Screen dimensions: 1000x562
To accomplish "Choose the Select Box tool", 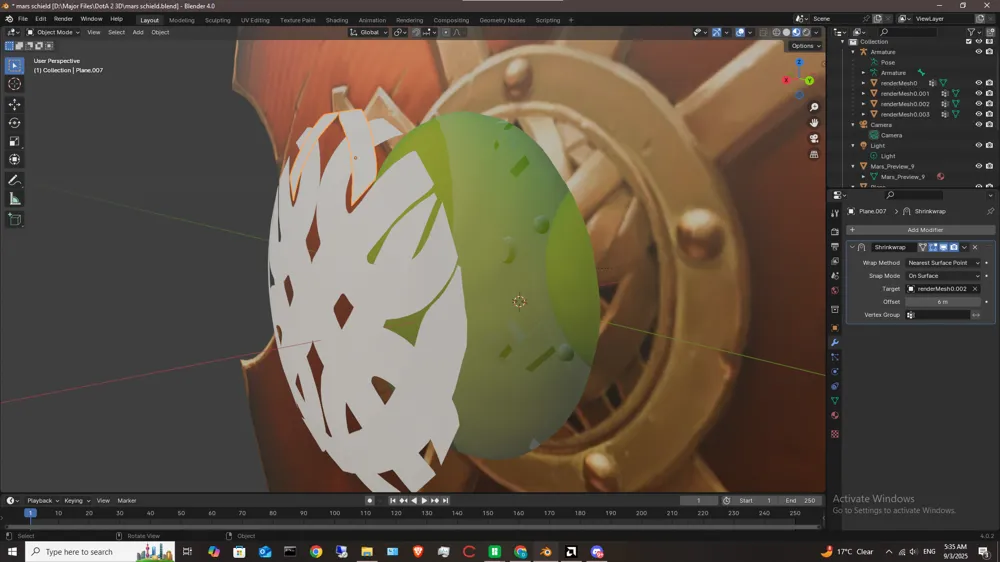I will pos(15,65).
